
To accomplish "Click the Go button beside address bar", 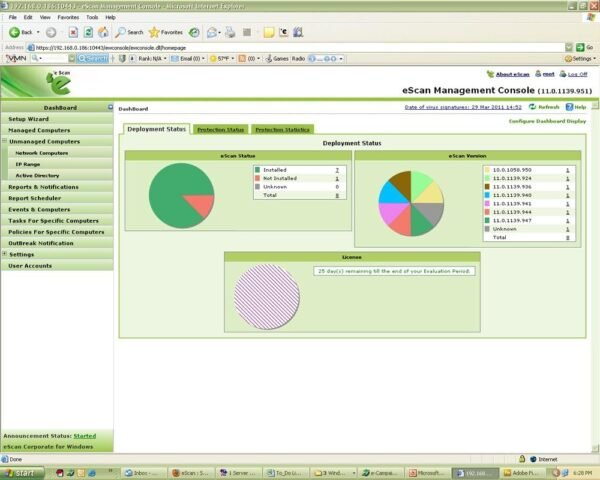I will tap(585, 47).
